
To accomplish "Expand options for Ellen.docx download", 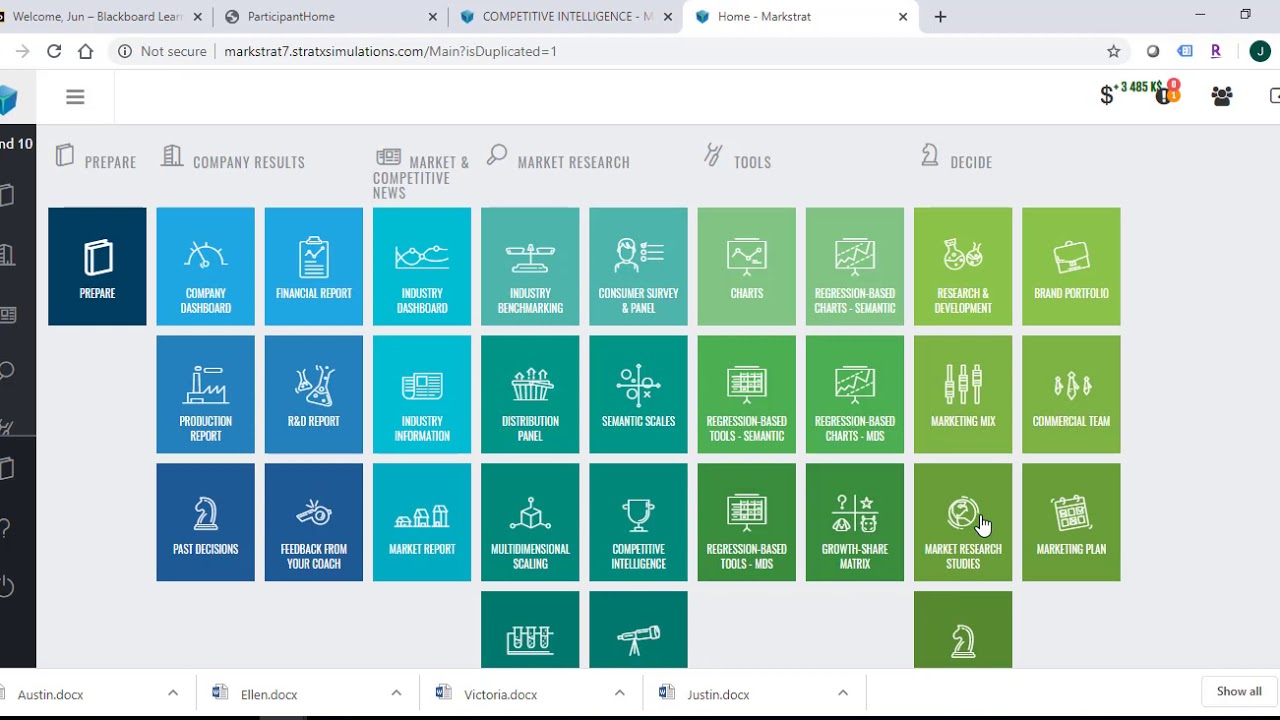I will (x=396, y=693).
